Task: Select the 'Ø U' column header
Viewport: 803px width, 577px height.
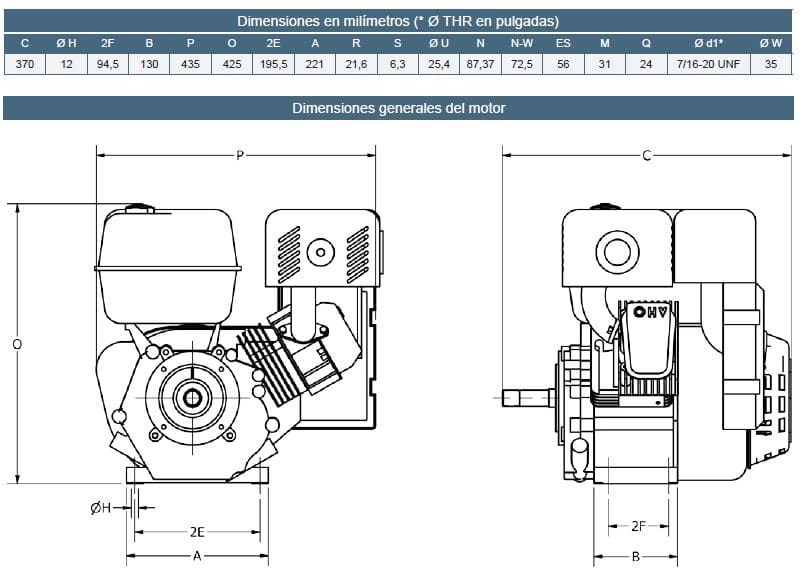Action: 439,44
